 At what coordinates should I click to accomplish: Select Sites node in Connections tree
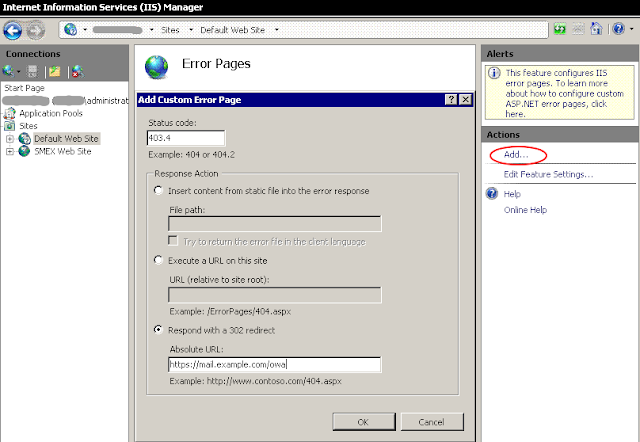[28, 126]
